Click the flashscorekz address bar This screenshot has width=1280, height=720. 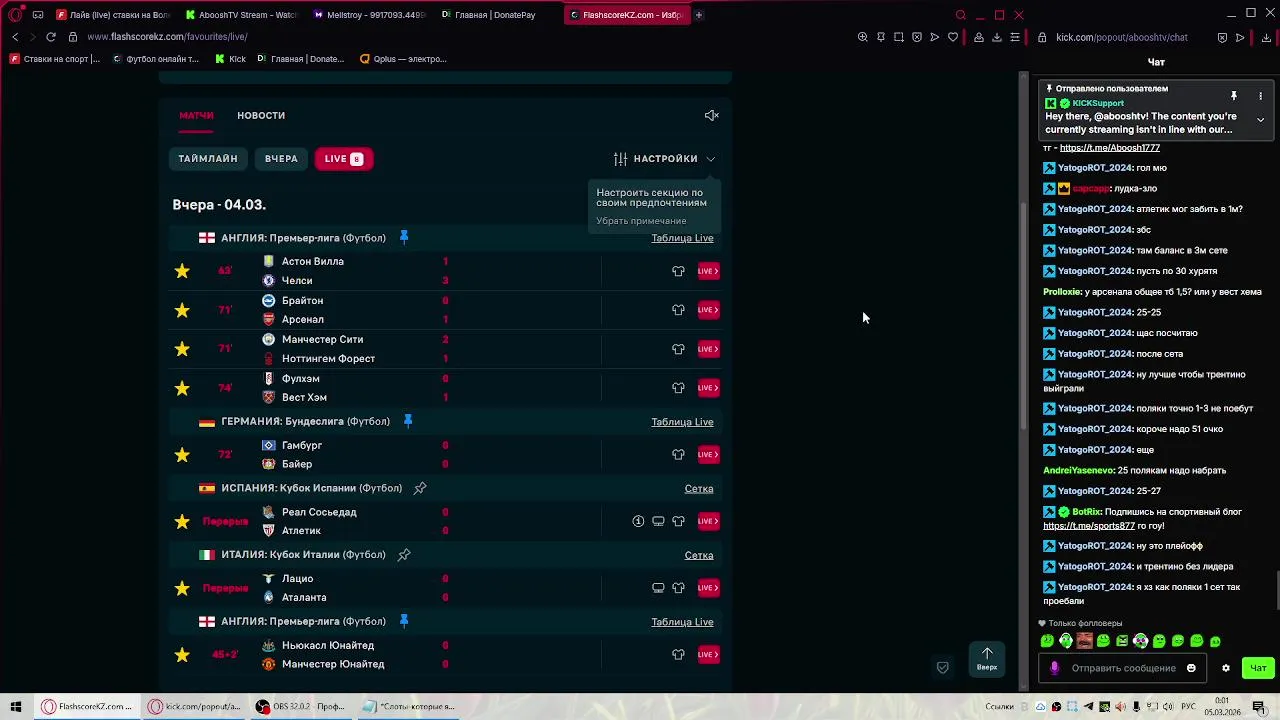tap(167, 37)
